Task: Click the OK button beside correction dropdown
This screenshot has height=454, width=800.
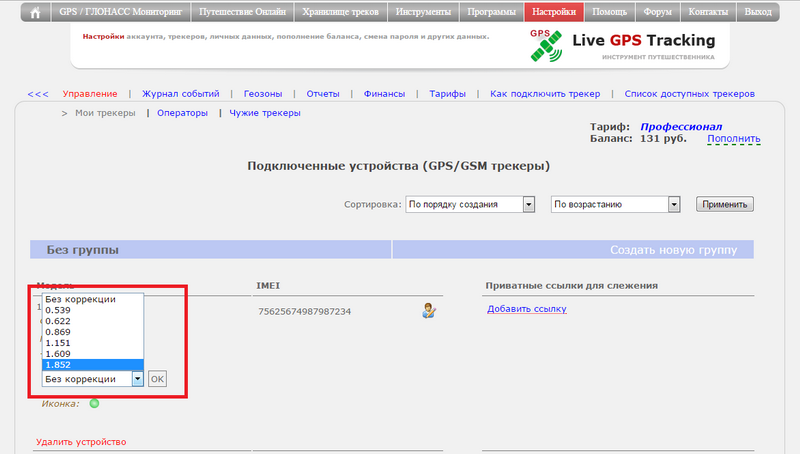Action: [x=158, y=379]
